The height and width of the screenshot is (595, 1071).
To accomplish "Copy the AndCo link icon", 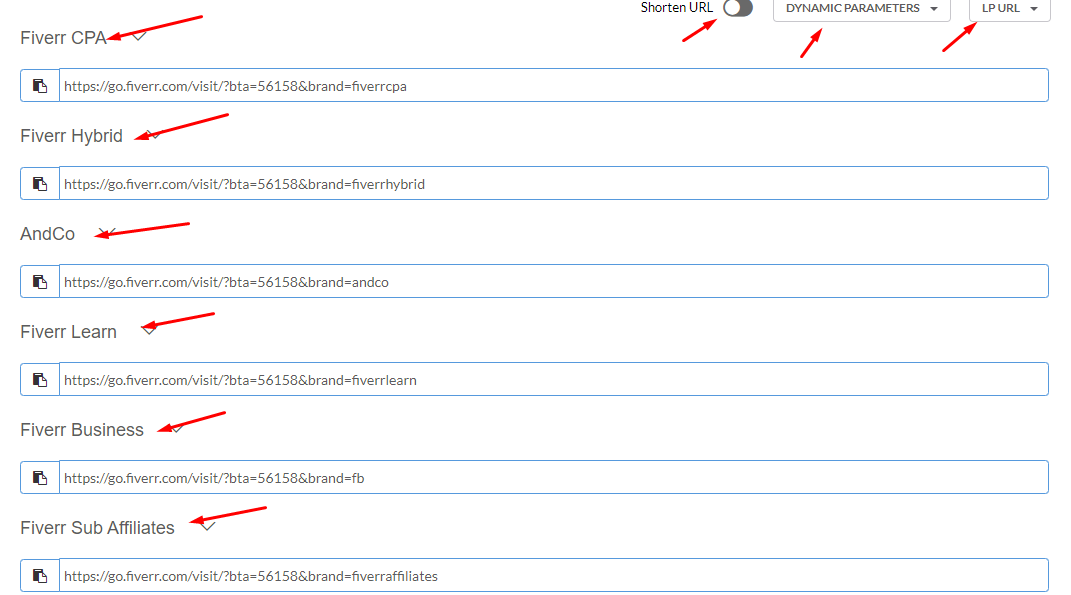I will tap(40, 281).
